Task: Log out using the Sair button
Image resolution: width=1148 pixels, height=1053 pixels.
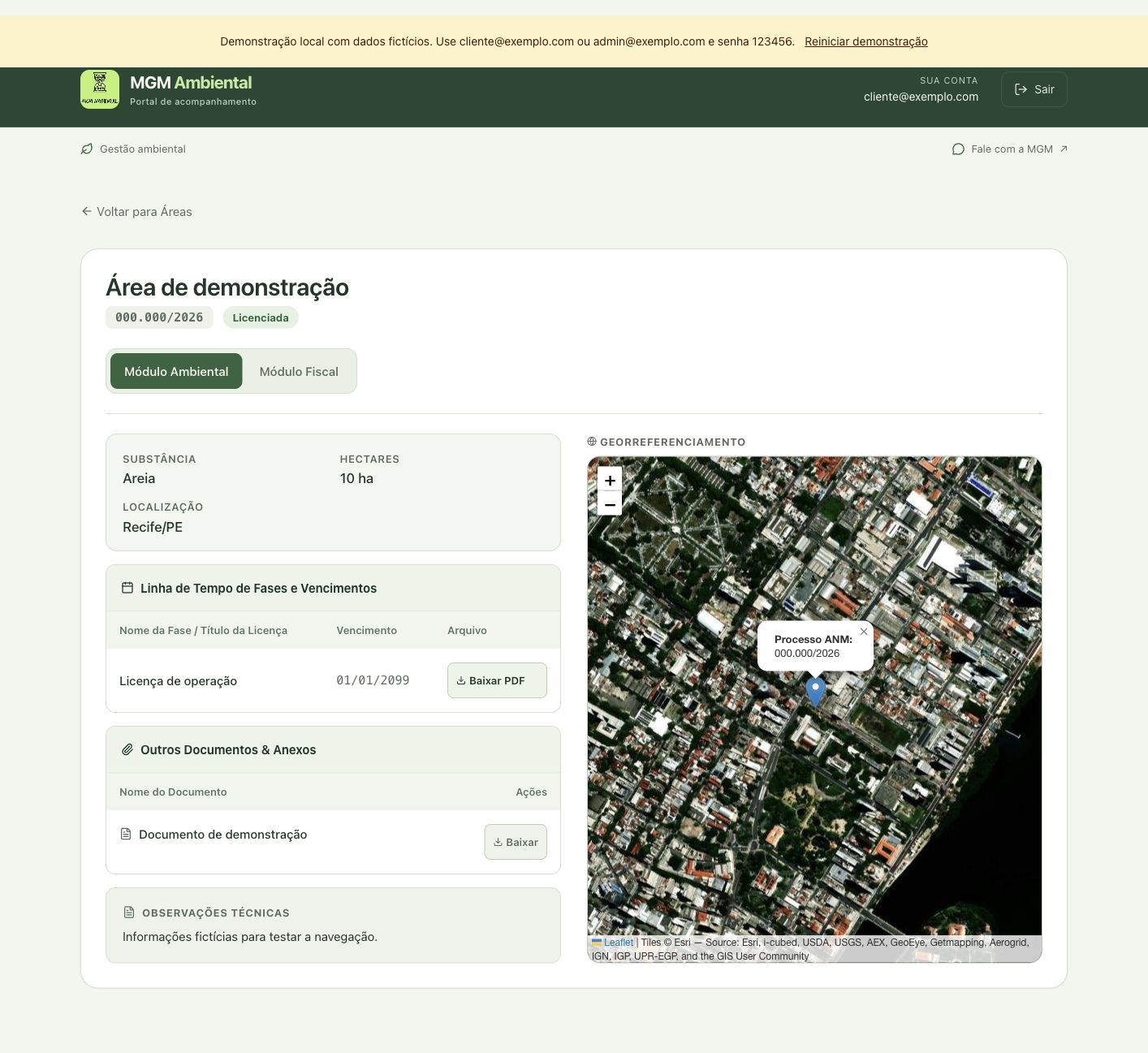Action: (1034, 89)
